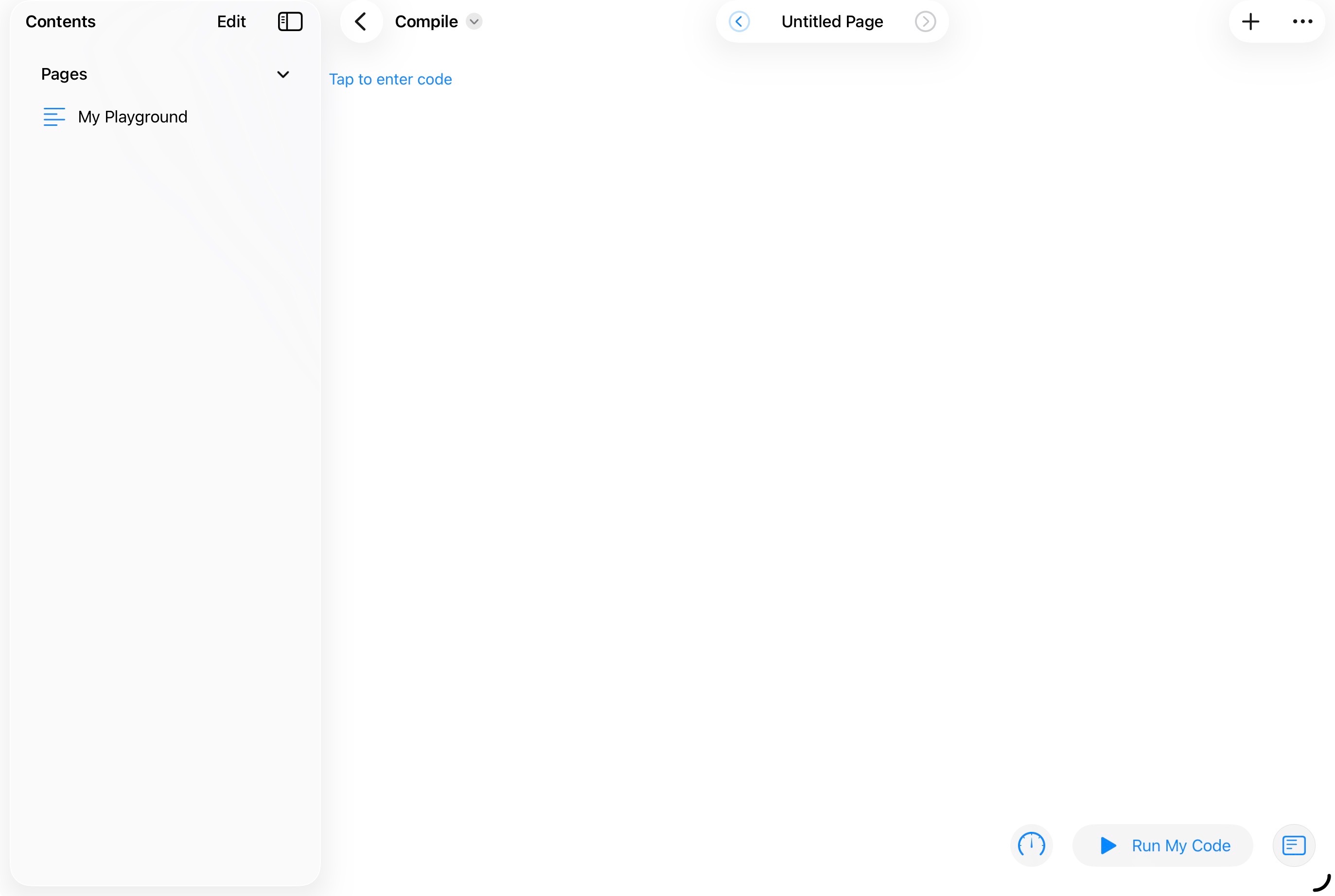Show the console output panel icon
The image size is (1335, 896).
coord(1293,845)
